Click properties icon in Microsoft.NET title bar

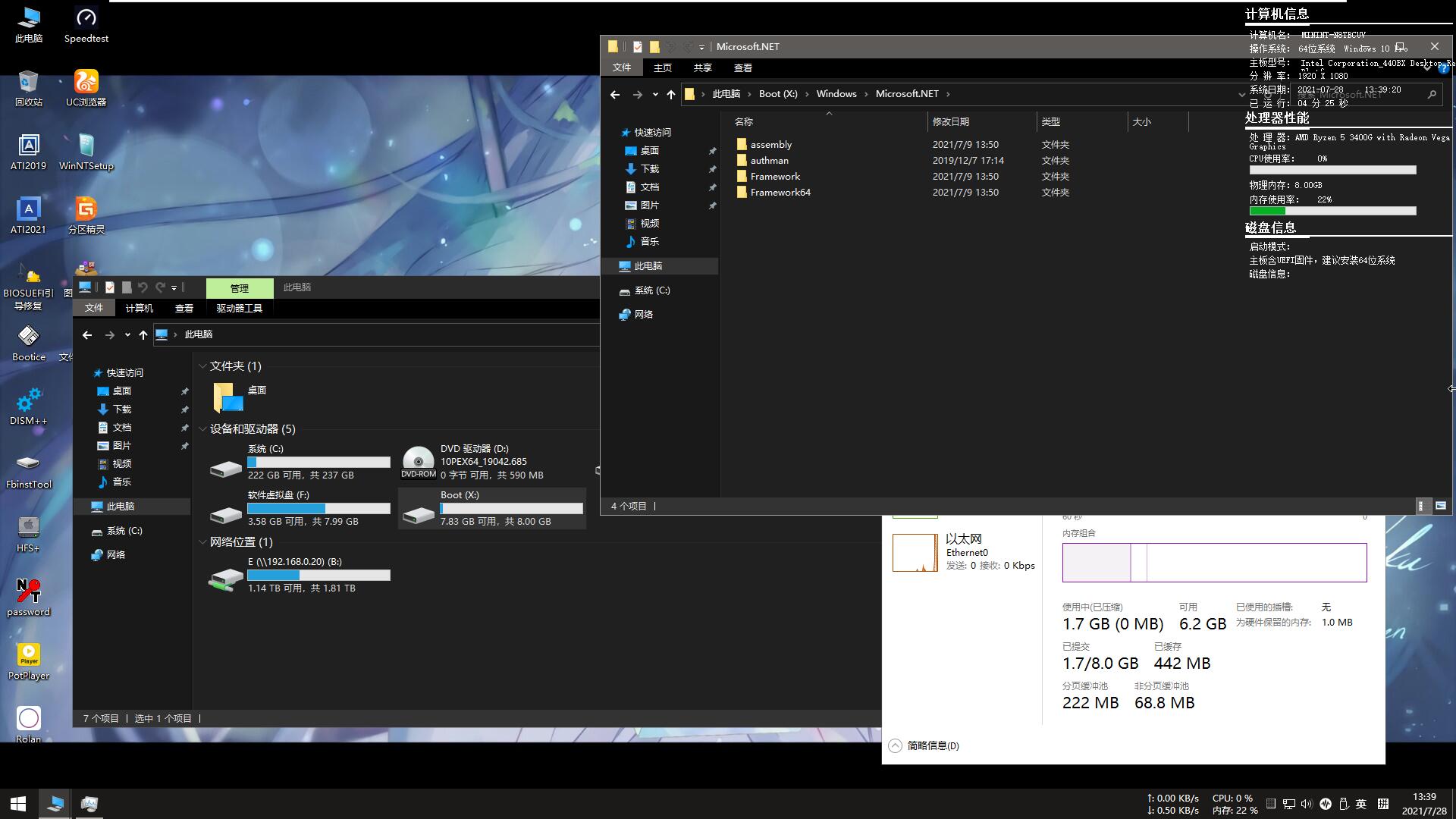point(637,47)
